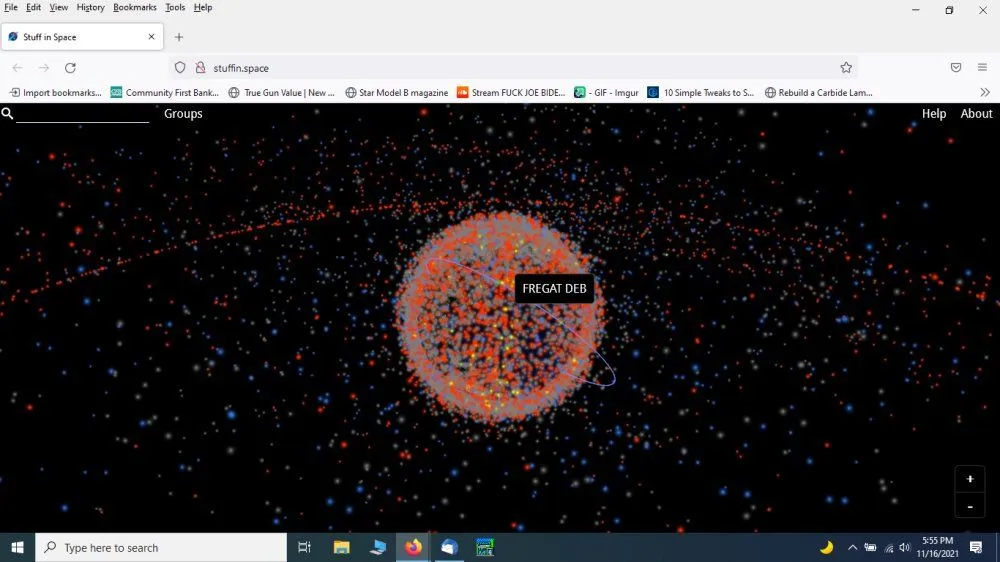The width and height of the screenshot is (1000, 562).
Task: Zoom out with the minus button
Action: point(970,507)
